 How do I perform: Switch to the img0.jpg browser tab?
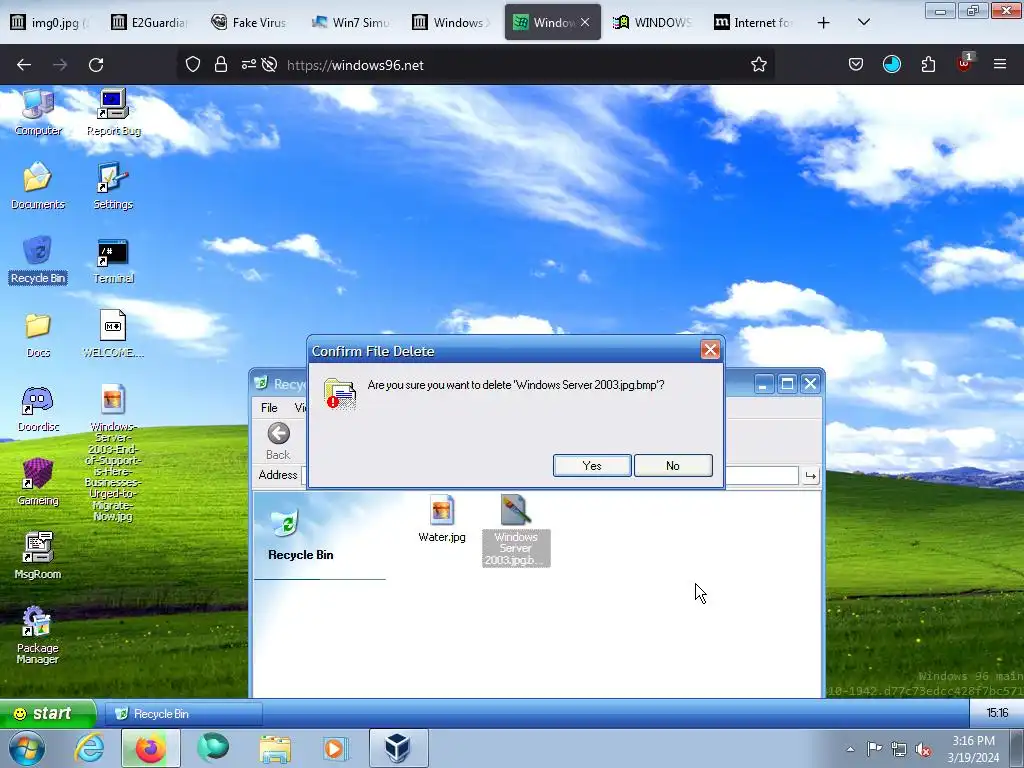click(x=50, y=23)
